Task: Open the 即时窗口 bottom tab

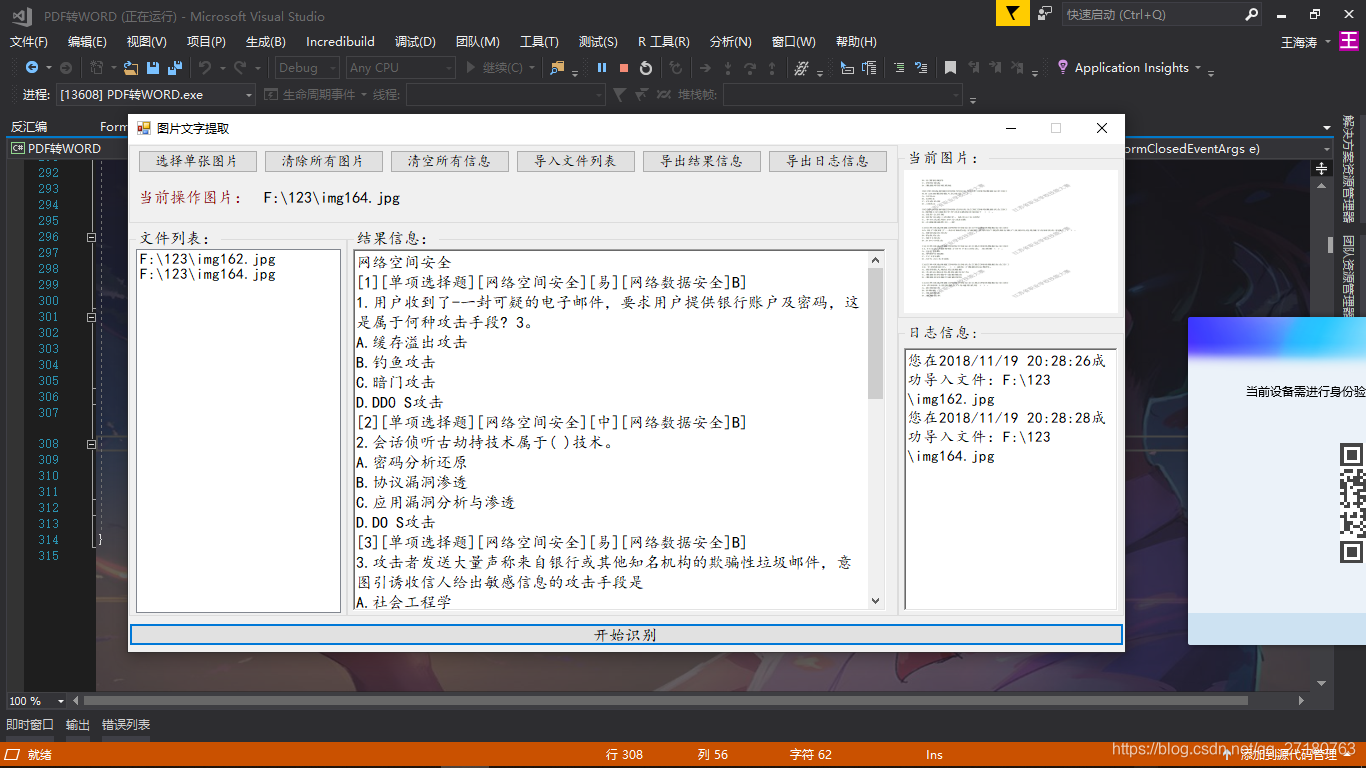Action: [x=30, y=725]
